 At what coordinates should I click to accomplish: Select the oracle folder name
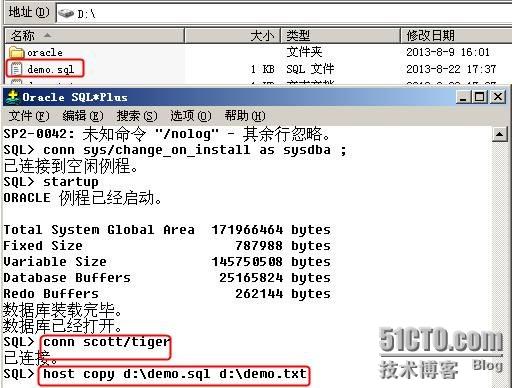tap(45, 53)
